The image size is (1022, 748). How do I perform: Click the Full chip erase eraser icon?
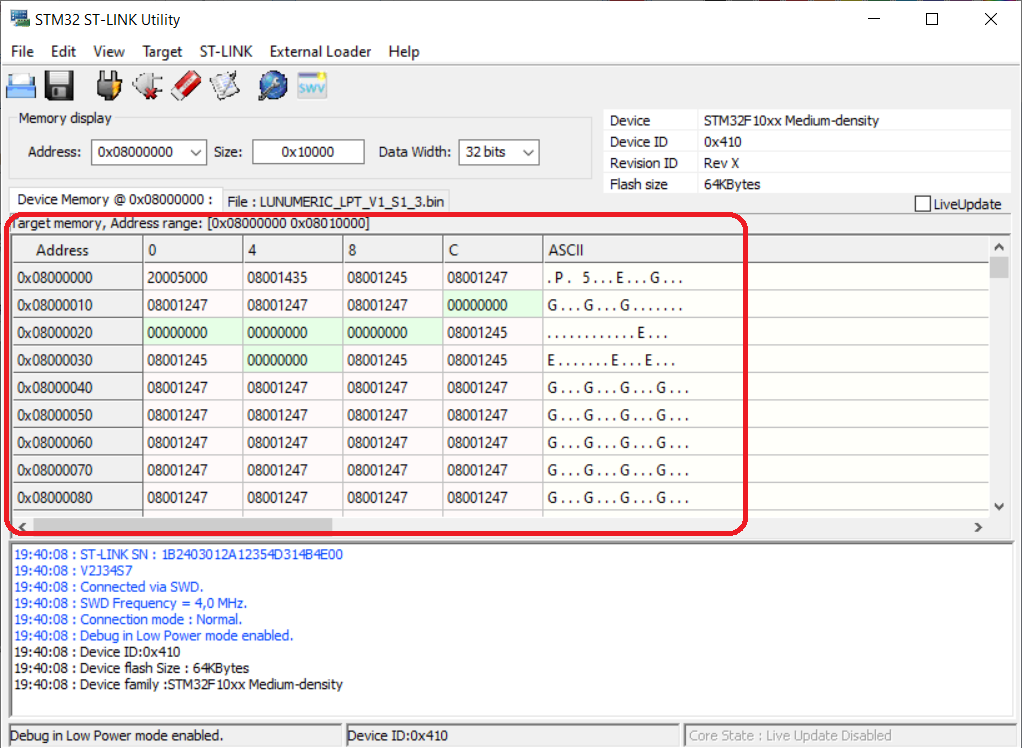click(187, 86)
